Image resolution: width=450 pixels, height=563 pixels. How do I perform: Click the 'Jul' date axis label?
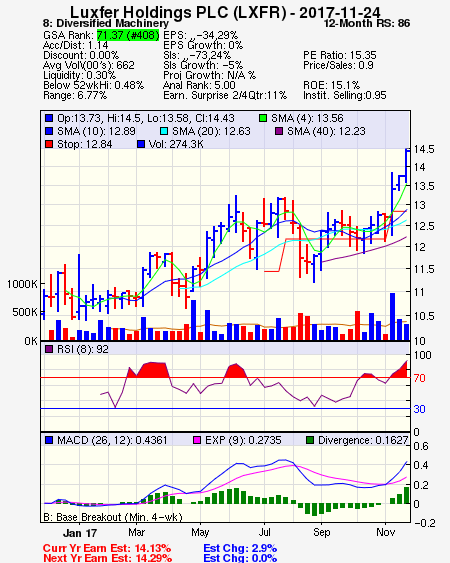[264, 532]
